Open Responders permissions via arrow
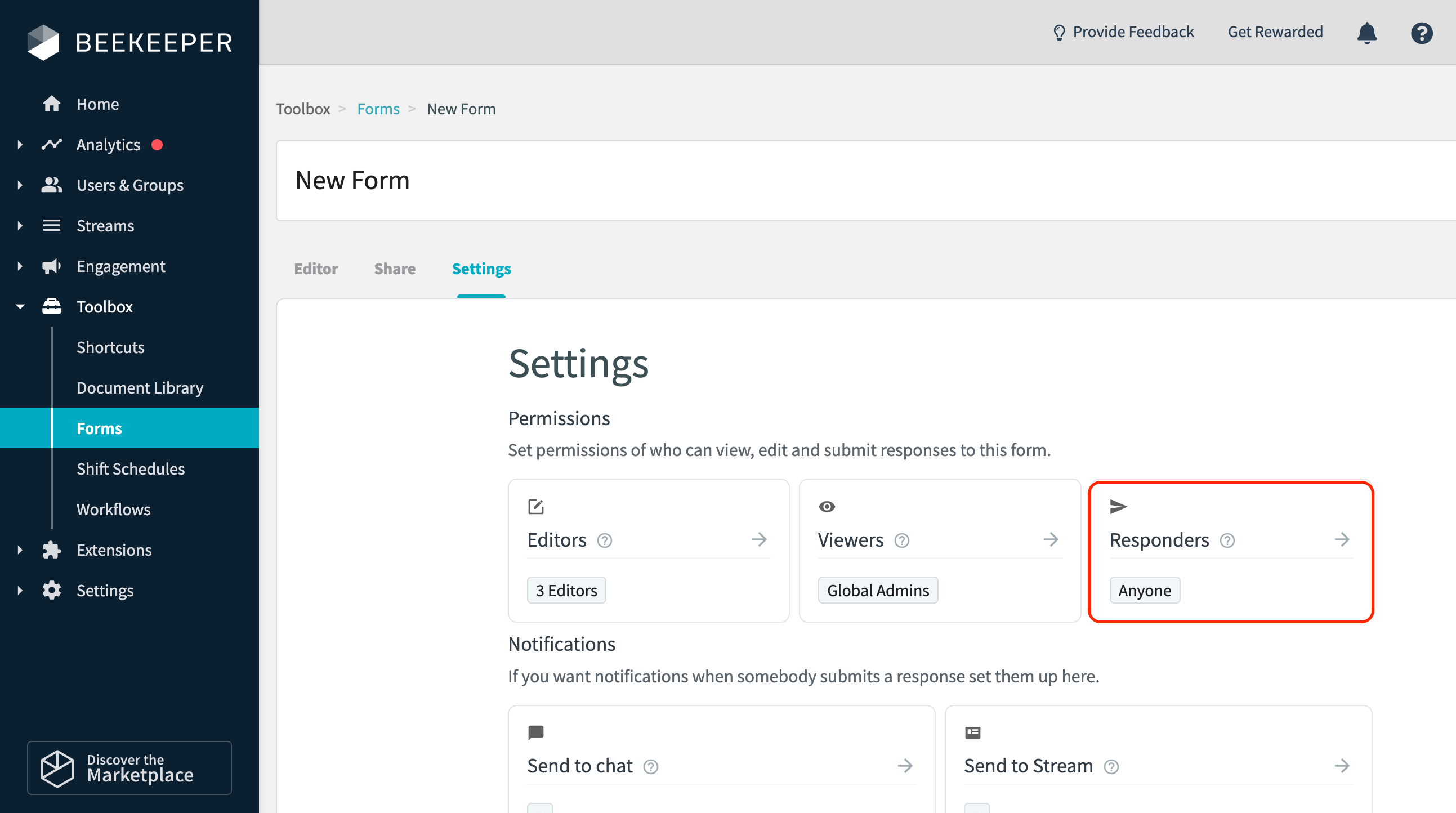This screenshot has height=813, width=1456. (1342, 539)
